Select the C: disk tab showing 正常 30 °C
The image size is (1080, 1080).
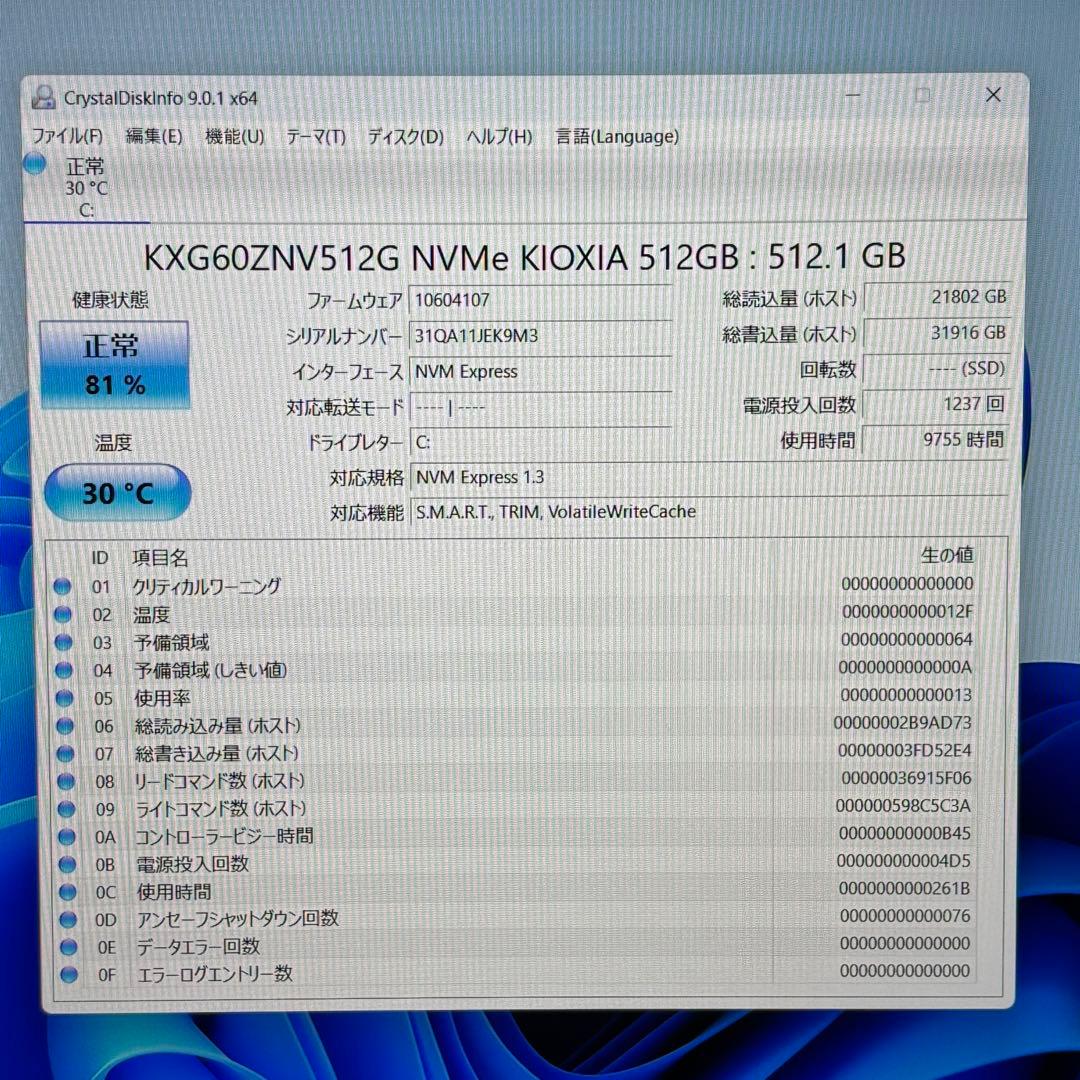(x=86, y=187)
